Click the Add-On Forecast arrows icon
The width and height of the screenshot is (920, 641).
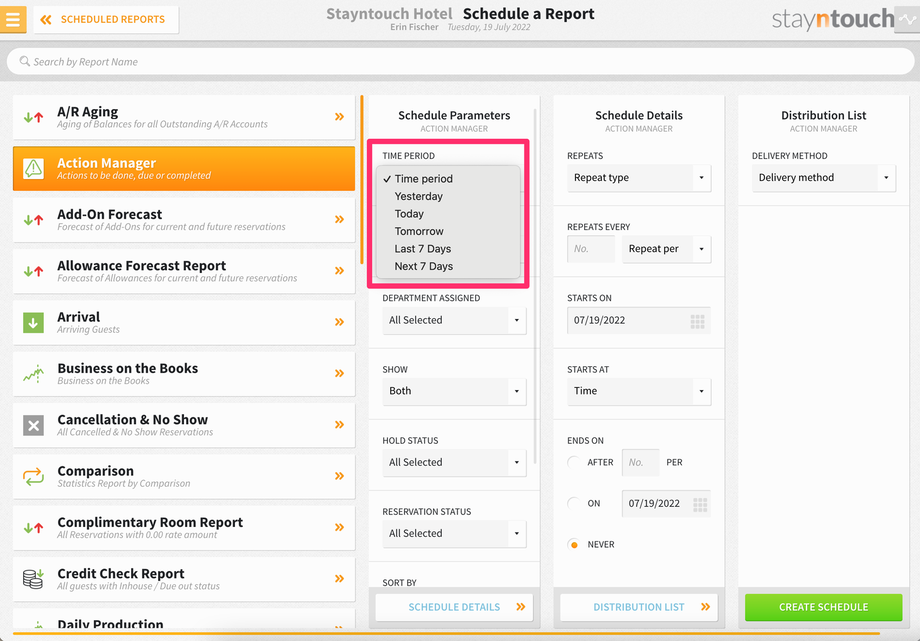click(x=33, y=220)
